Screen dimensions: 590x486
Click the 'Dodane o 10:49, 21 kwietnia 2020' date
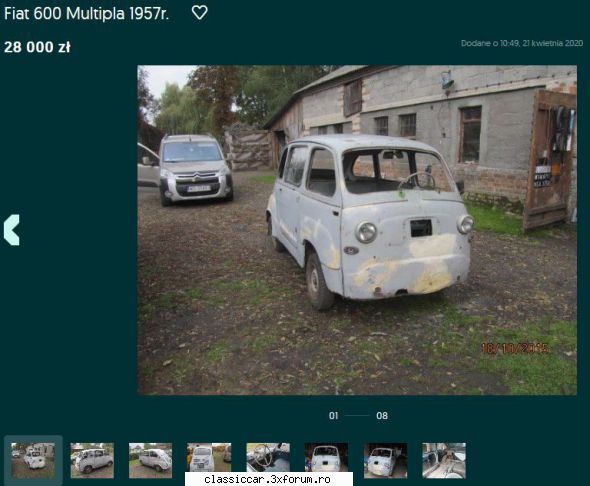522,43
